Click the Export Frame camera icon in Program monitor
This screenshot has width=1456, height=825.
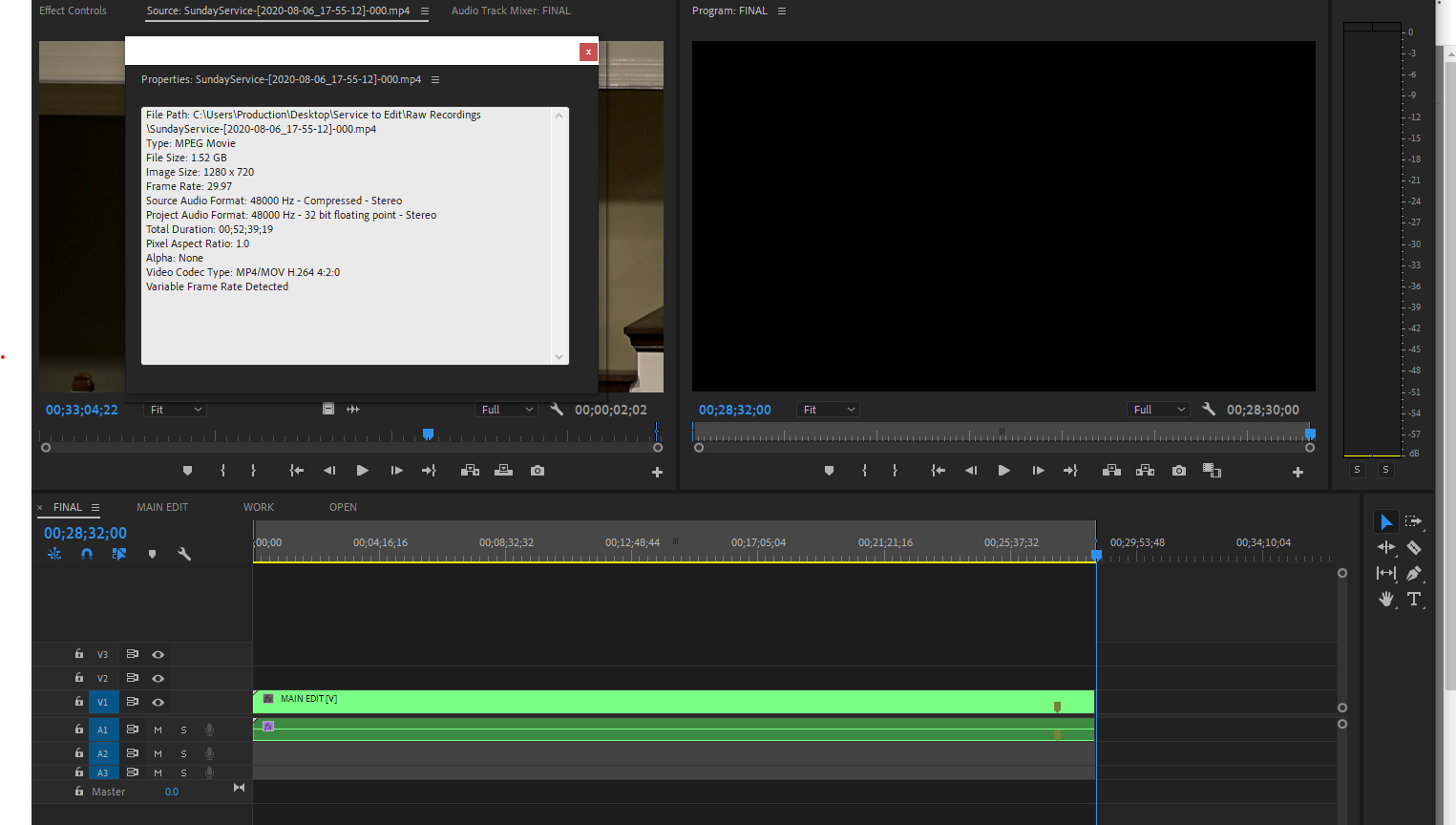click(x=1178, y=470)
